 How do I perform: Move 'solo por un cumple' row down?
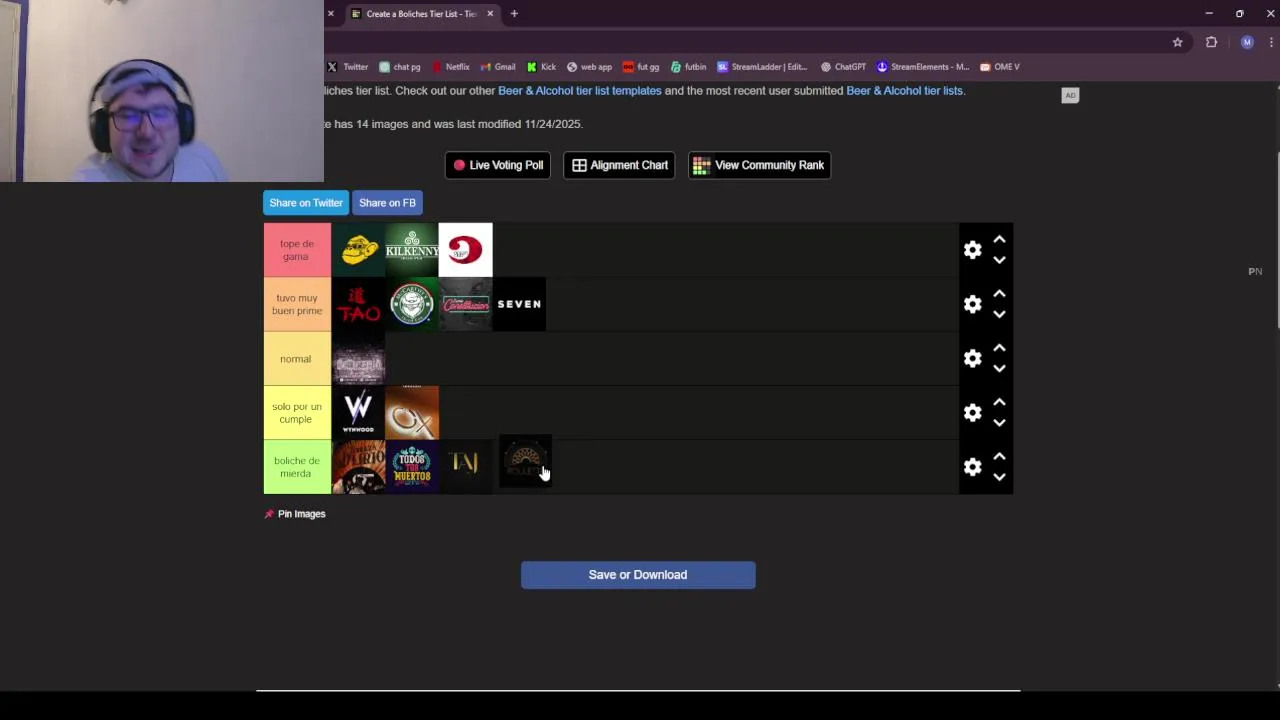coord(999,422)
